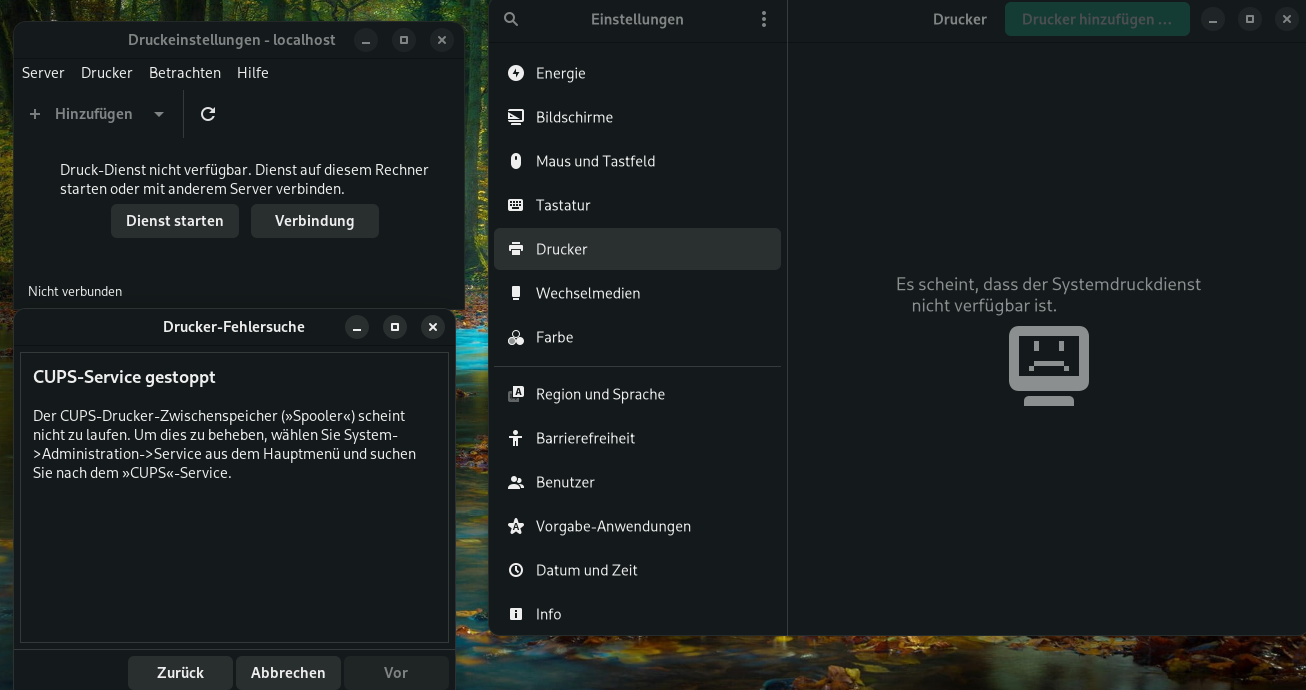Maximize the Drucker-Fehlersuche window
This screenshot has height=690, width=1306.
point(395,327)
